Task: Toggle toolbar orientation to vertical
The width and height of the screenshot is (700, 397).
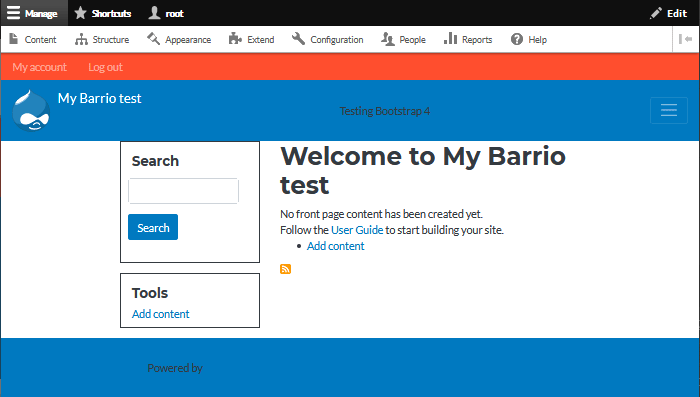Action: (685, 39)
